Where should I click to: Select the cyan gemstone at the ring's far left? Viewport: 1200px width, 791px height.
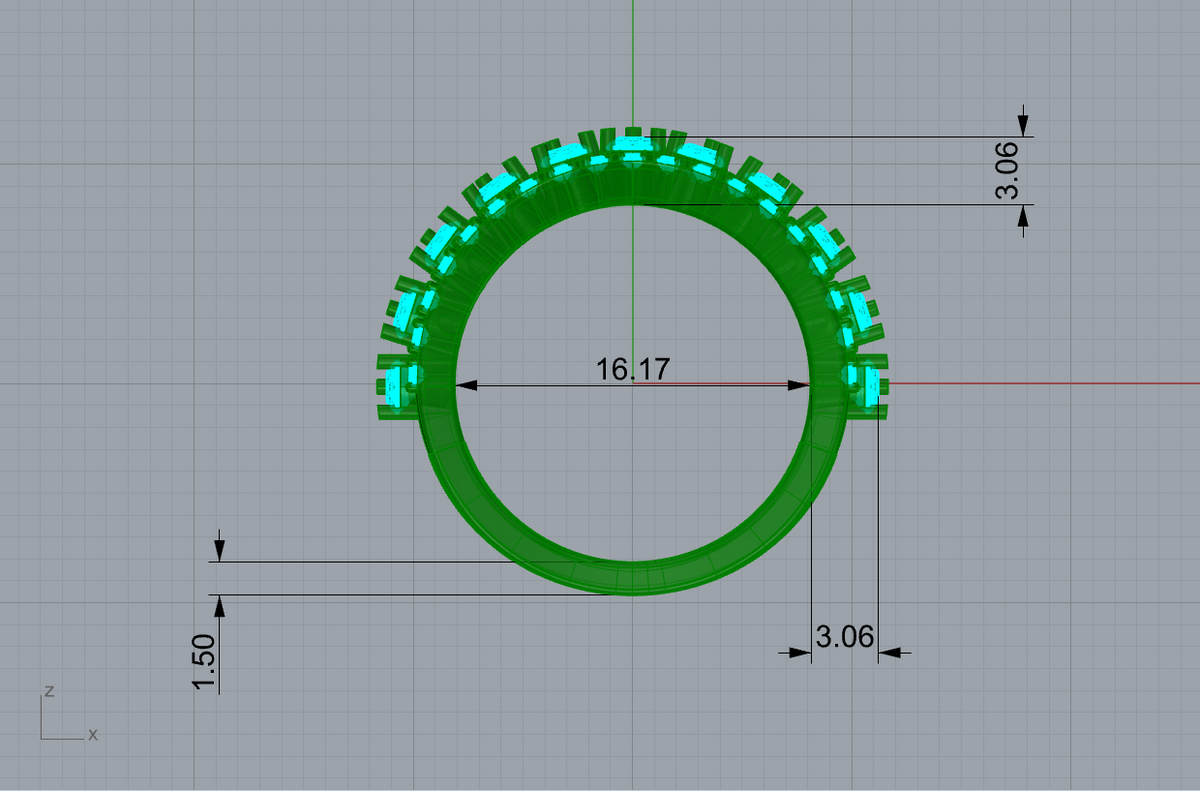pos(394,386)
